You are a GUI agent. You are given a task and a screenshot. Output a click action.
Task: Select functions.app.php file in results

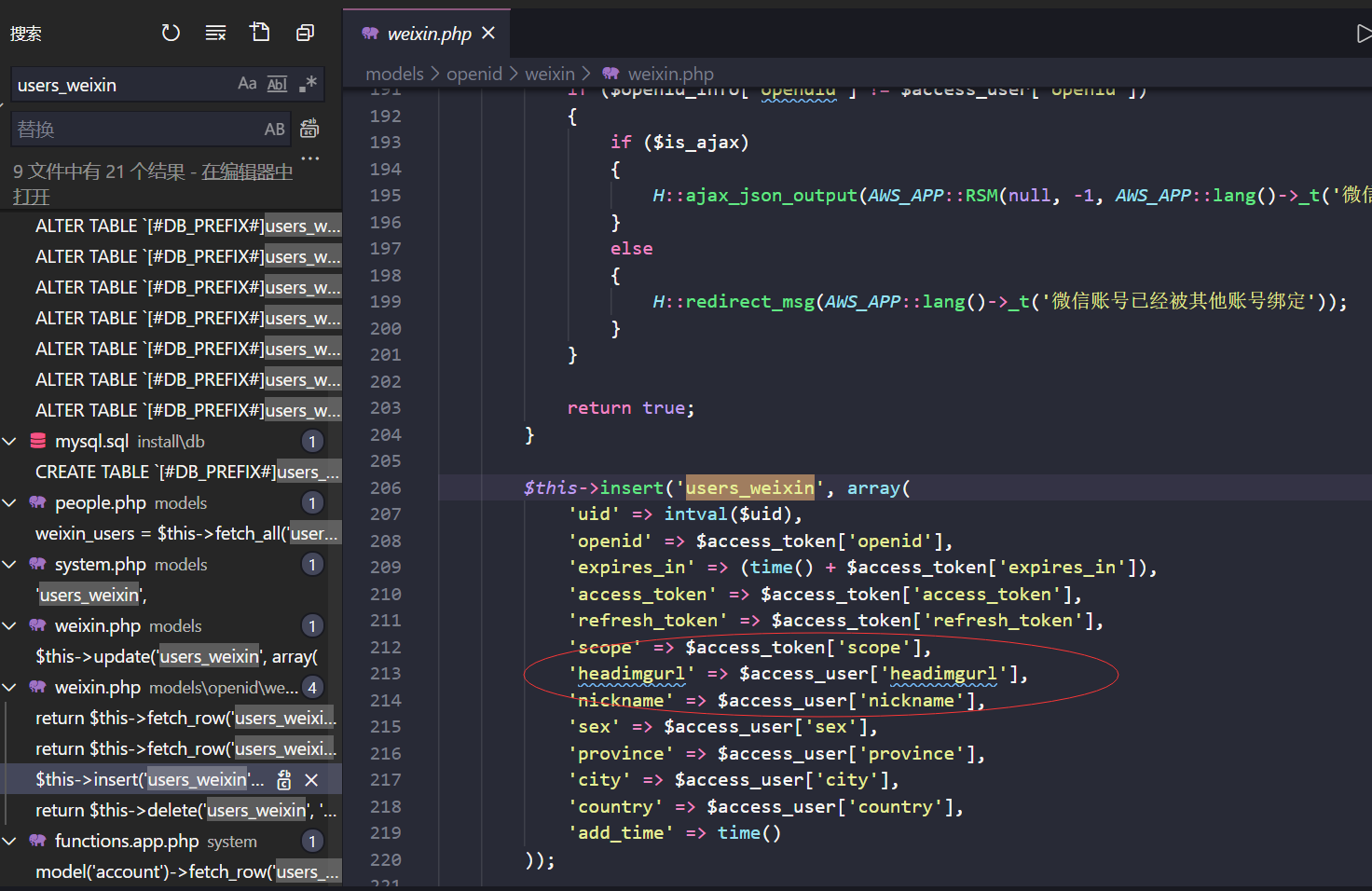(171, 841)
